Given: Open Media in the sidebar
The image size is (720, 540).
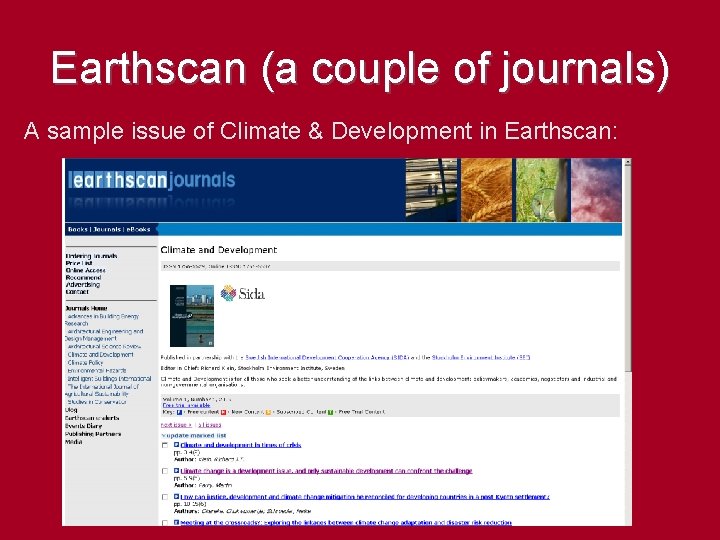Looking at the screenshot, I should (x=73, y=442).
